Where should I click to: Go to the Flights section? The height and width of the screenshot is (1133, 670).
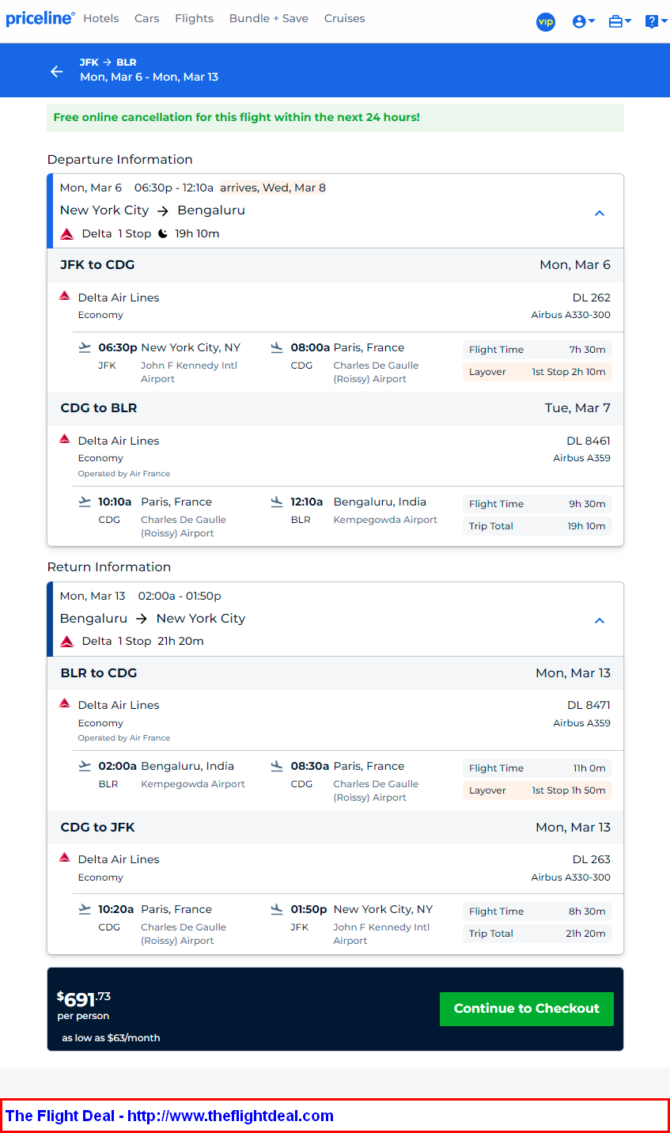194,19
